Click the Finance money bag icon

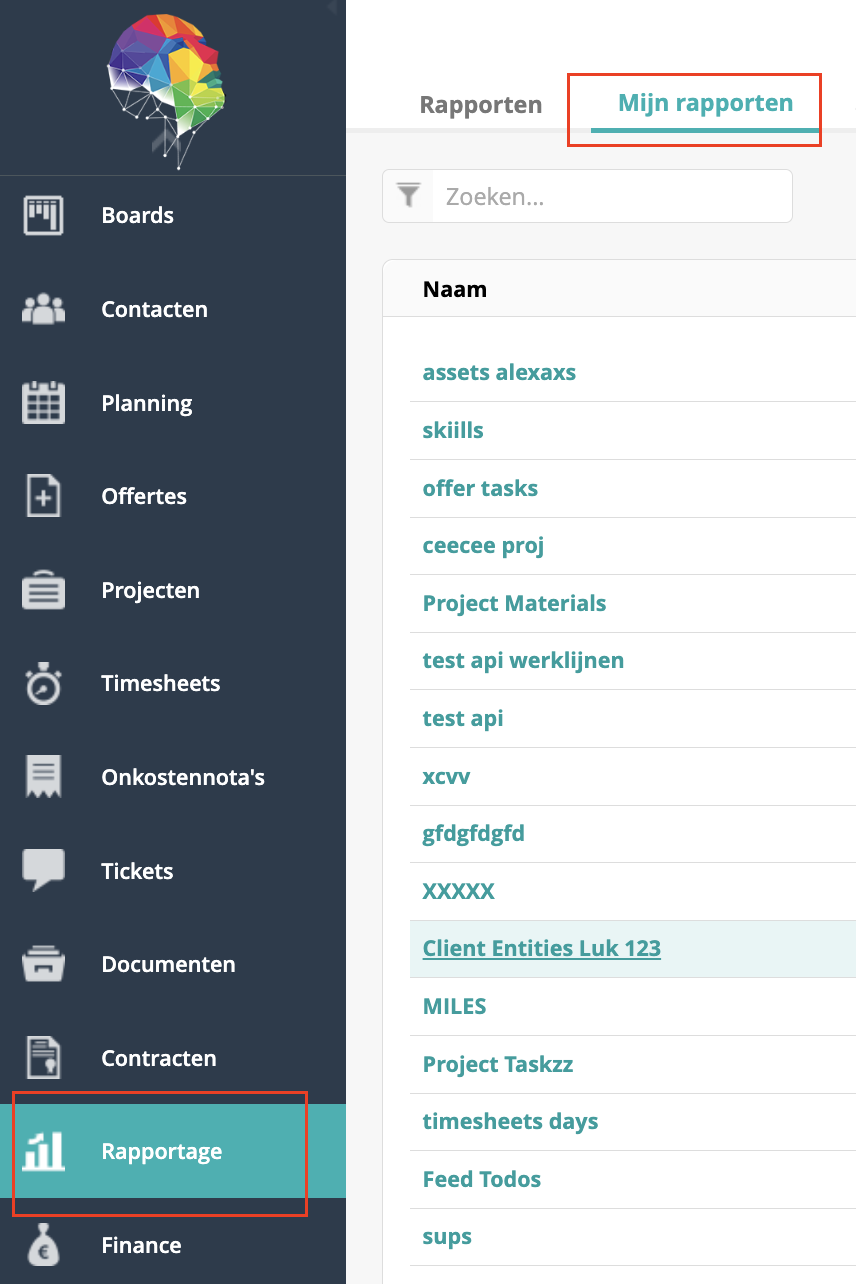click(x=43, y=1245)
